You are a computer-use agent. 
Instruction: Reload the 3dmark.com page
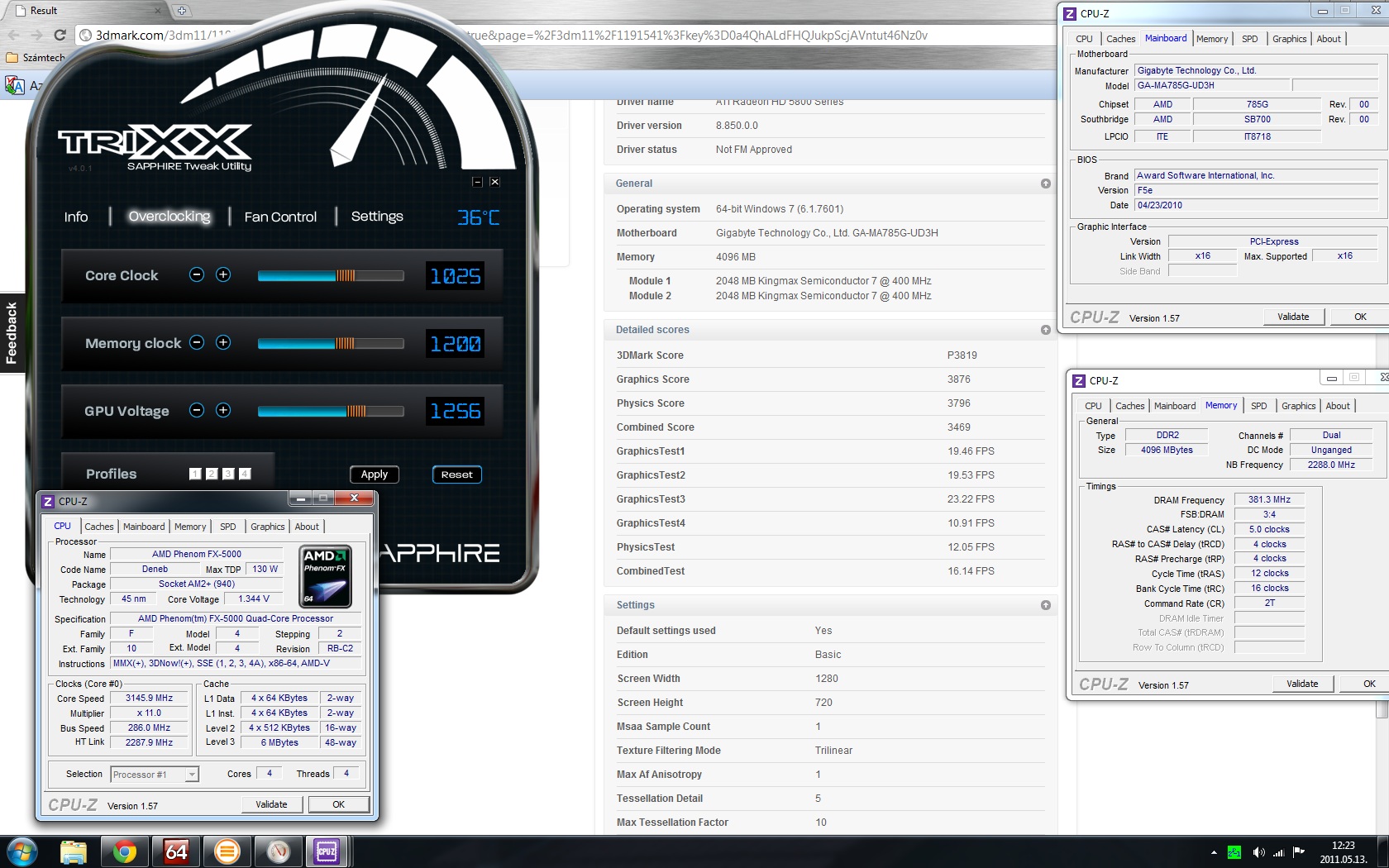pyautogui.click(x=60, y=35)
